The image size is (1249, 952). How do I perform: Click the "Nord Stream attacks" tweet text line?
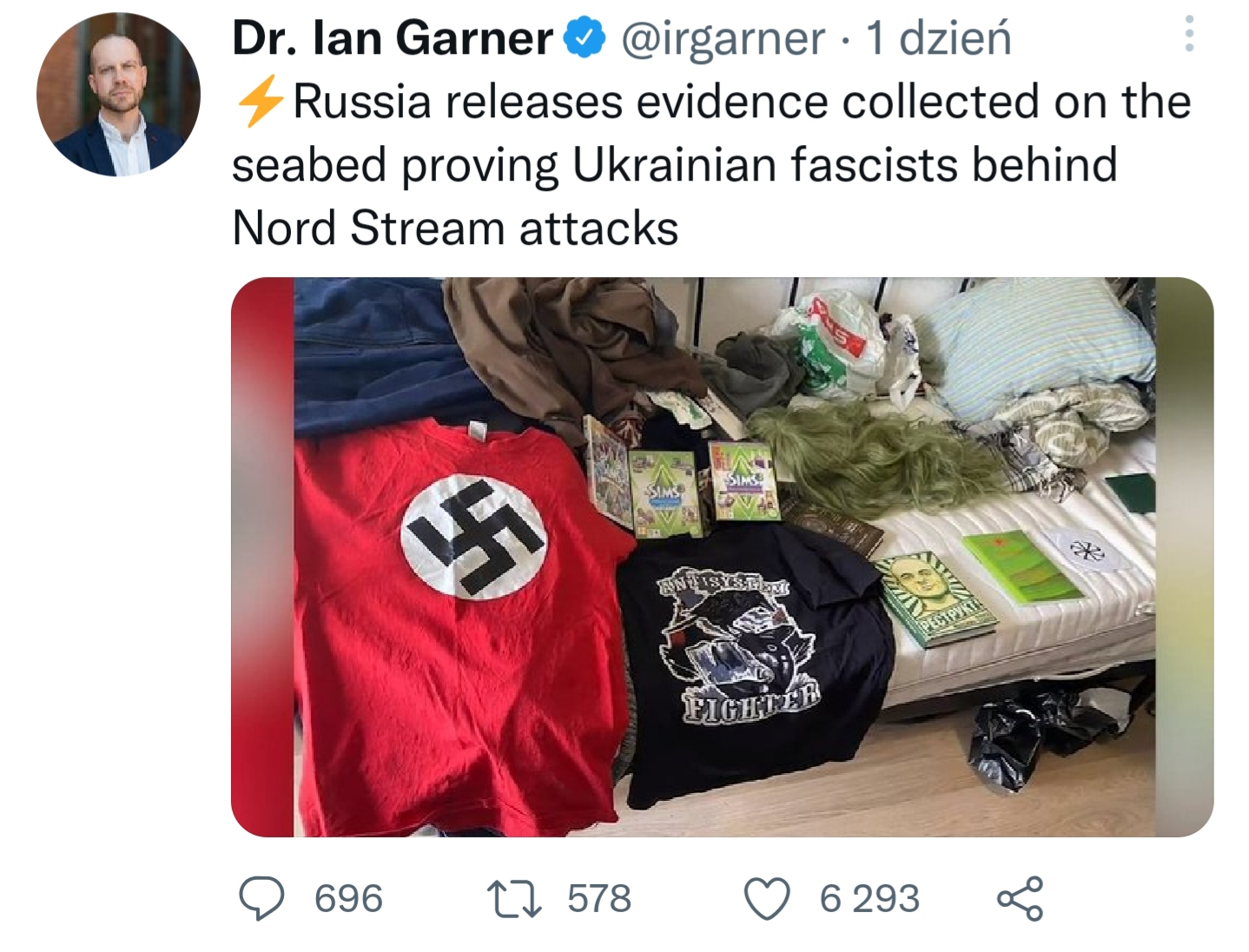pyautogui.click(x=455, y=228)
